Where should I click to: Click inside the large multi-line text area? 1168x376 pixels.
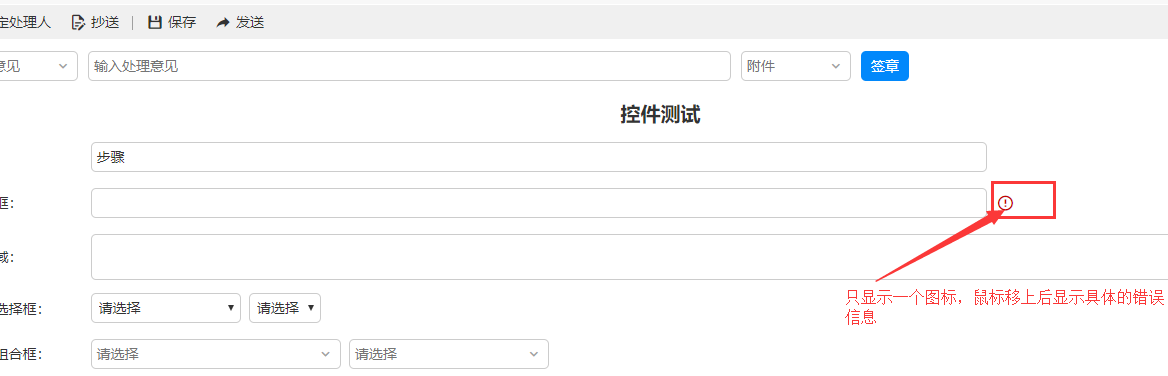[x=629, y=257]
